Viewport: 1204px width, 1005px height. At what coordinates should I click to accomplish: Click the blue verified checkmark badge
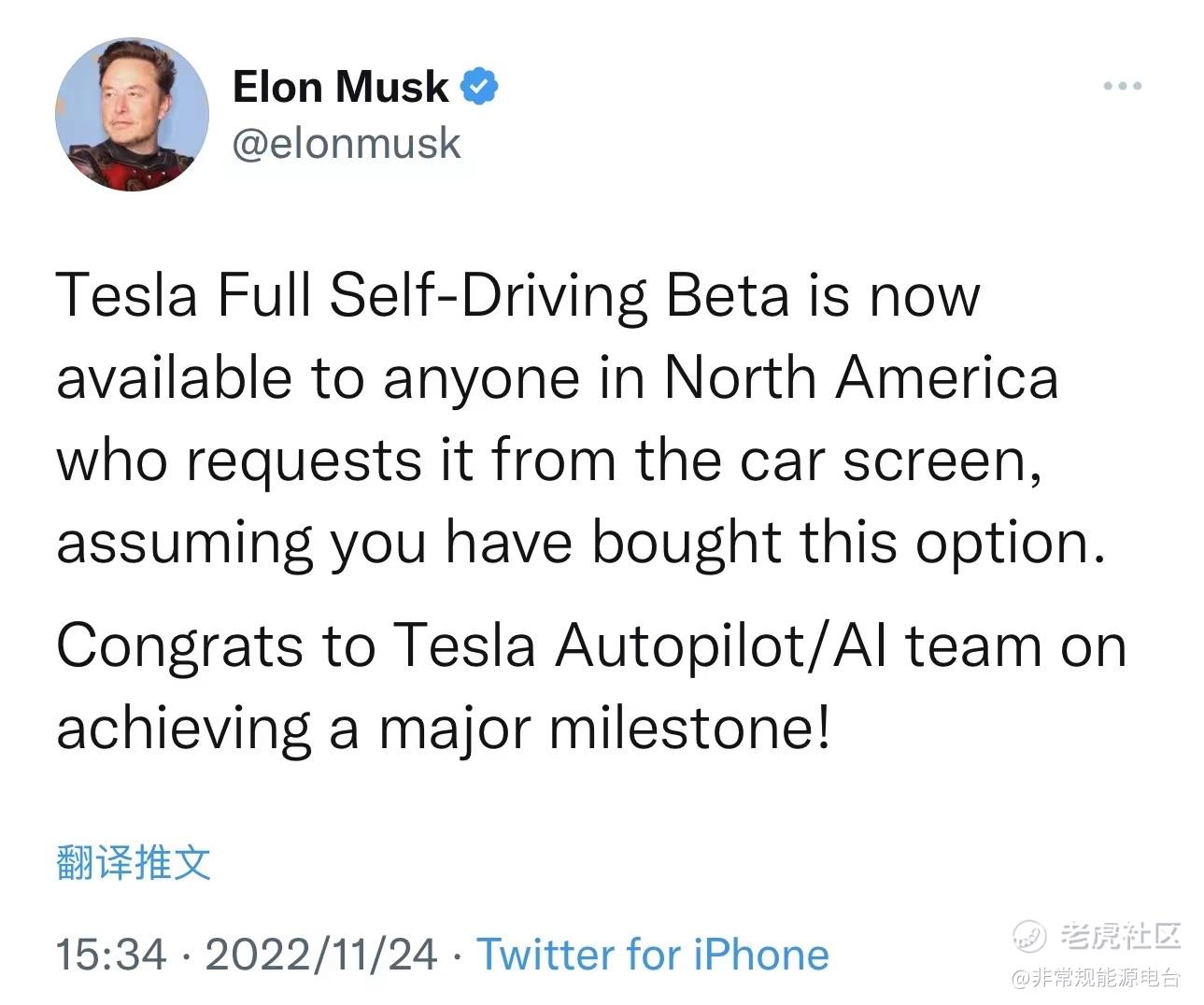(x=479, y=87)
